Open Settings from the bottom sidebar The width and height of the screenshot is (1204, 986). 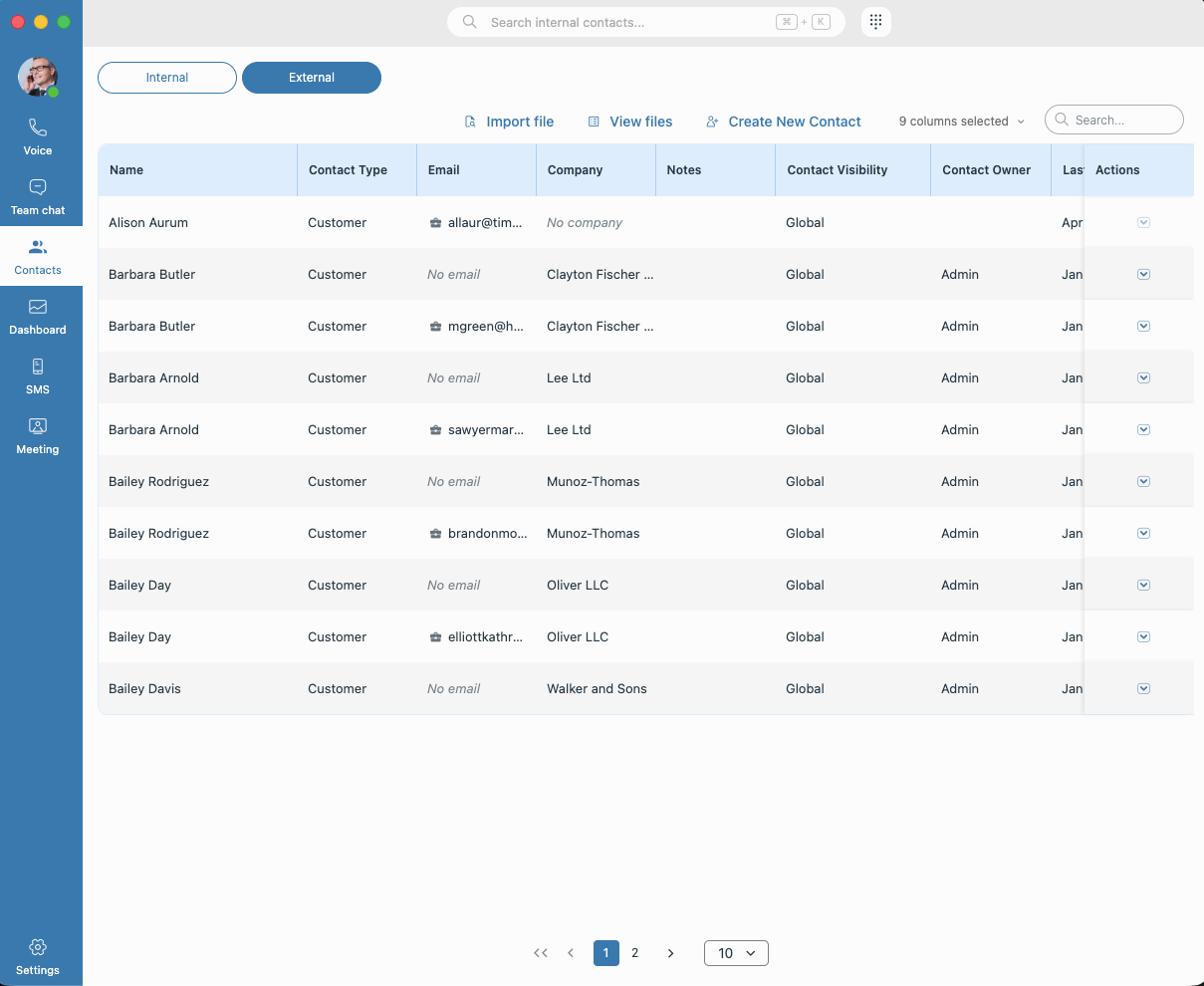[37, 956]
